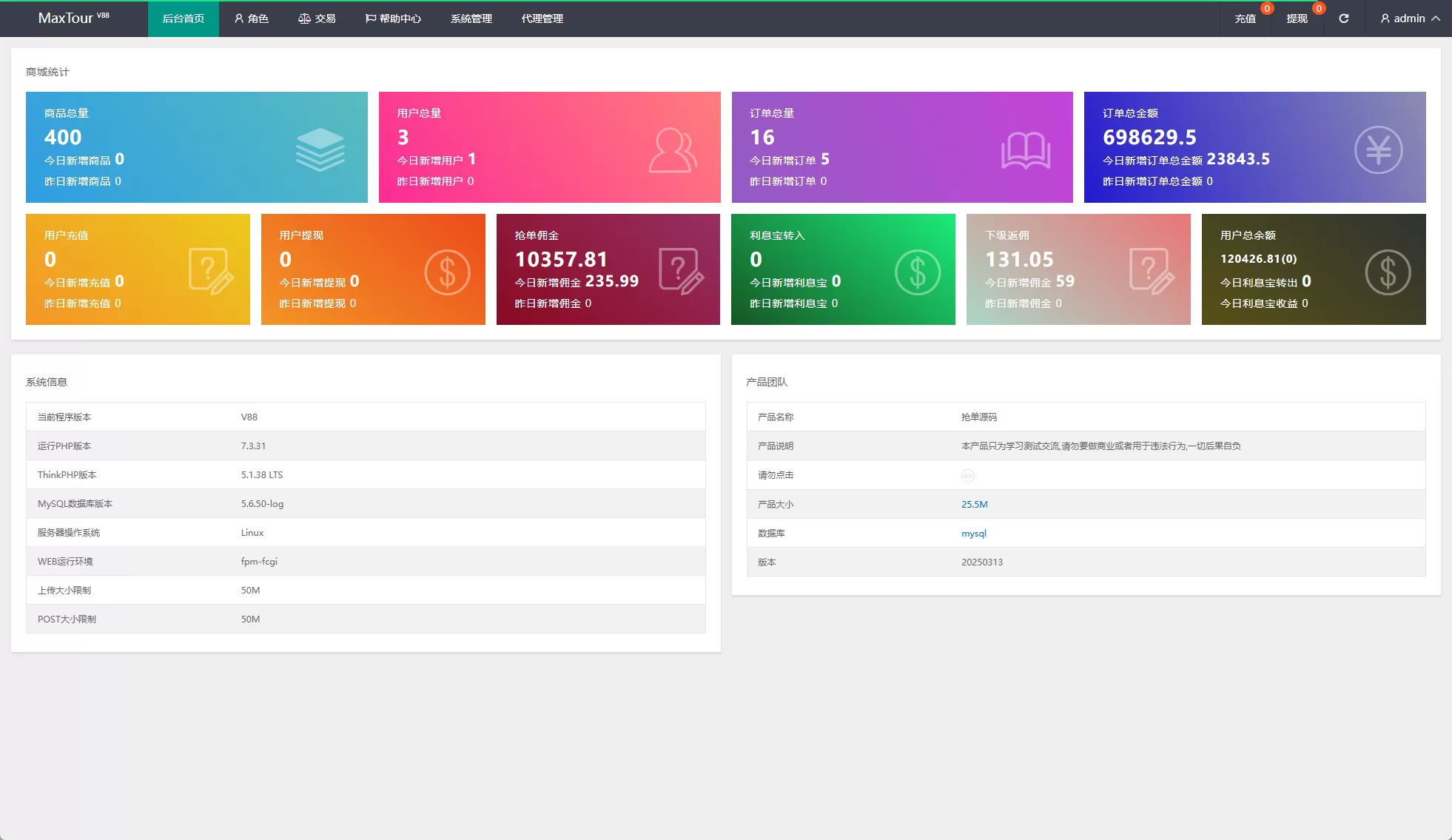Screen dimensions: 1452x840
Task: Click the stacked layers icon in 商品总量 card
Action: point(320,150)
